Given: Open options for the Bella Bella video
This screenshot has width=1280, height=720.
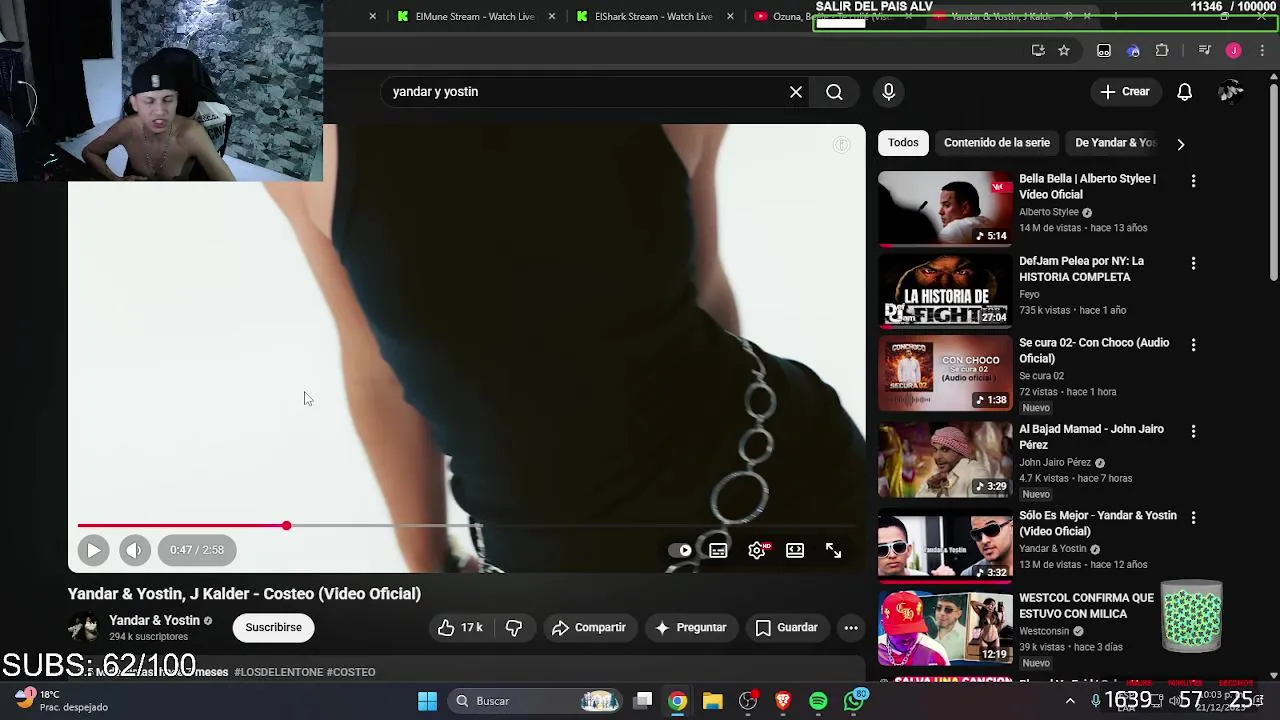Looking at the screenshot, I should 1193,181.
